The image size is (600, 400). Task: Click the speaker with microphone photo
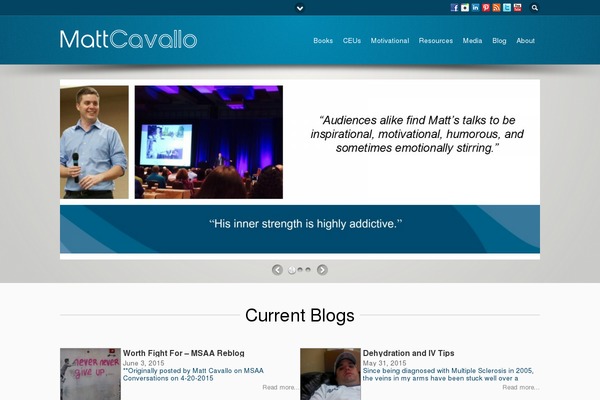94,142
